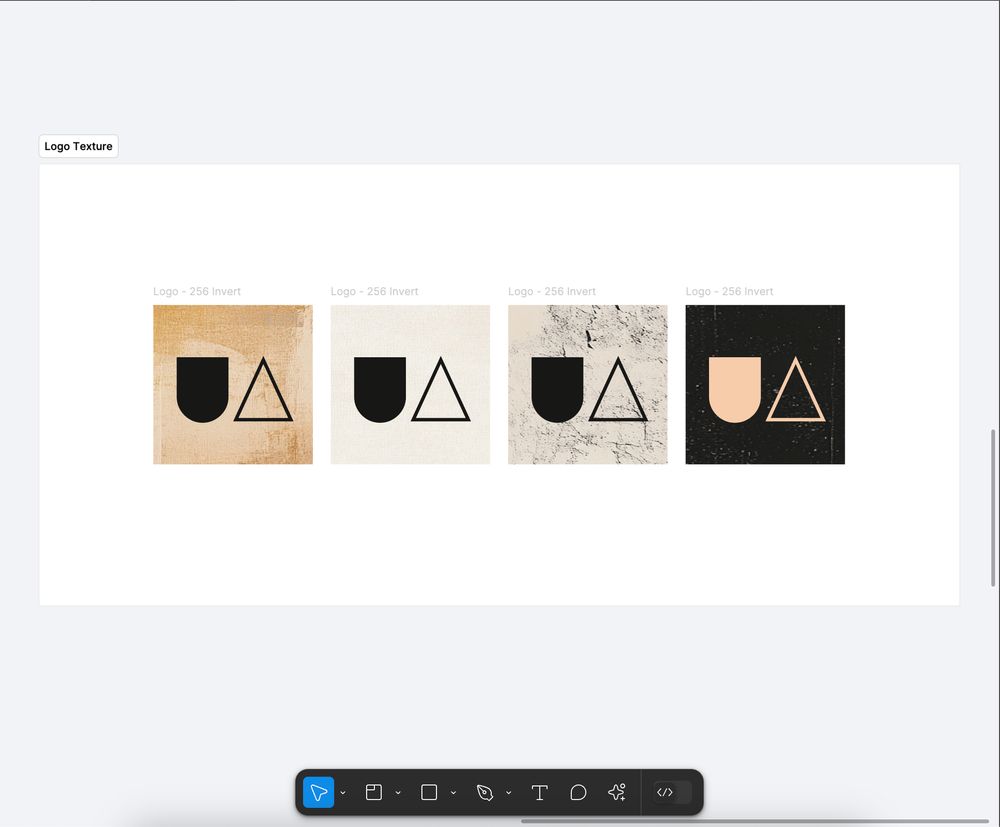Select the cracked marble logo thumbnail
The height and width of the screenshot is (827, 1000).
coord(587,384)
